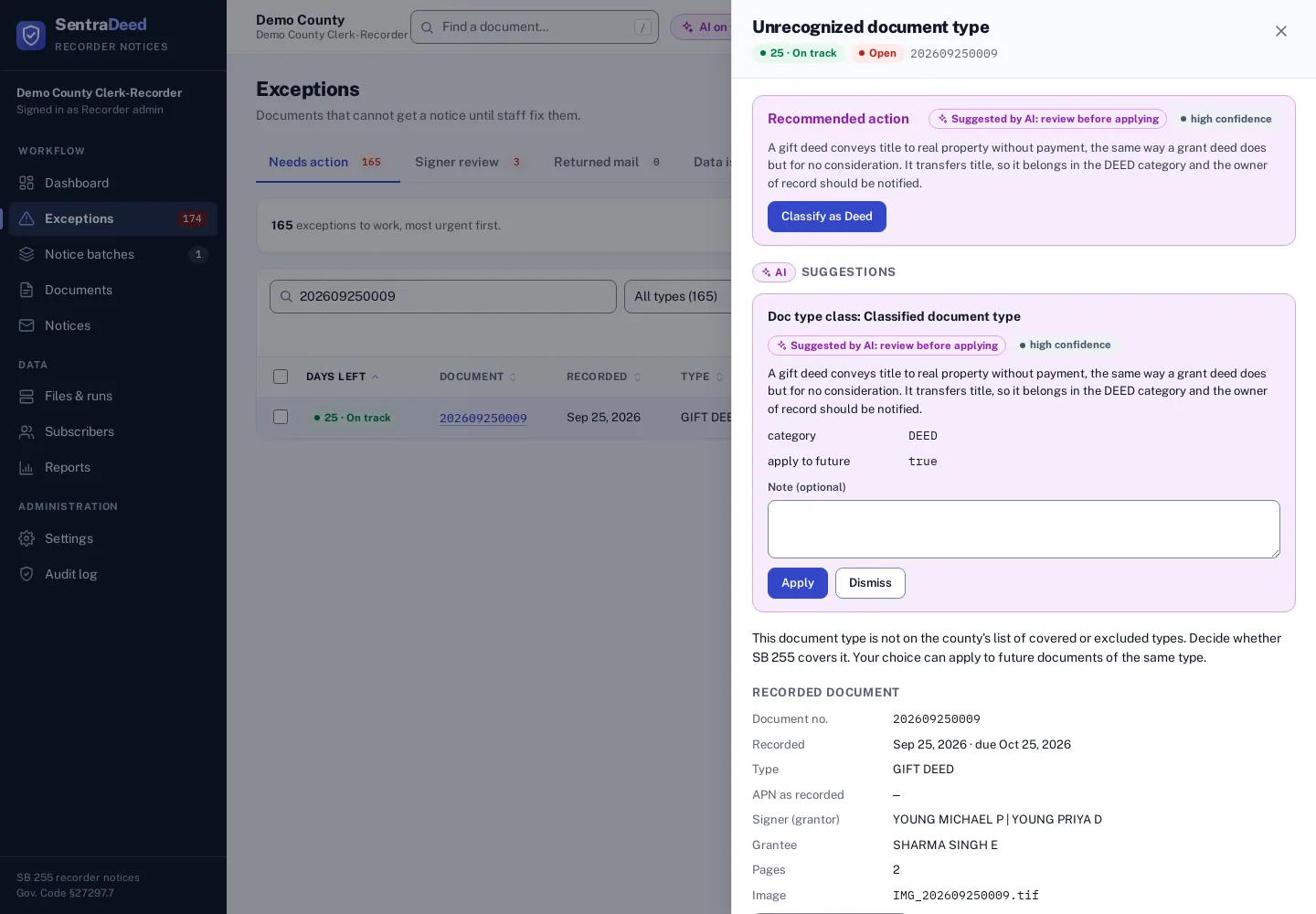Viewport: 1316px width, 914px height.
Task: Sort by Type column header
Action: point(702,377)
